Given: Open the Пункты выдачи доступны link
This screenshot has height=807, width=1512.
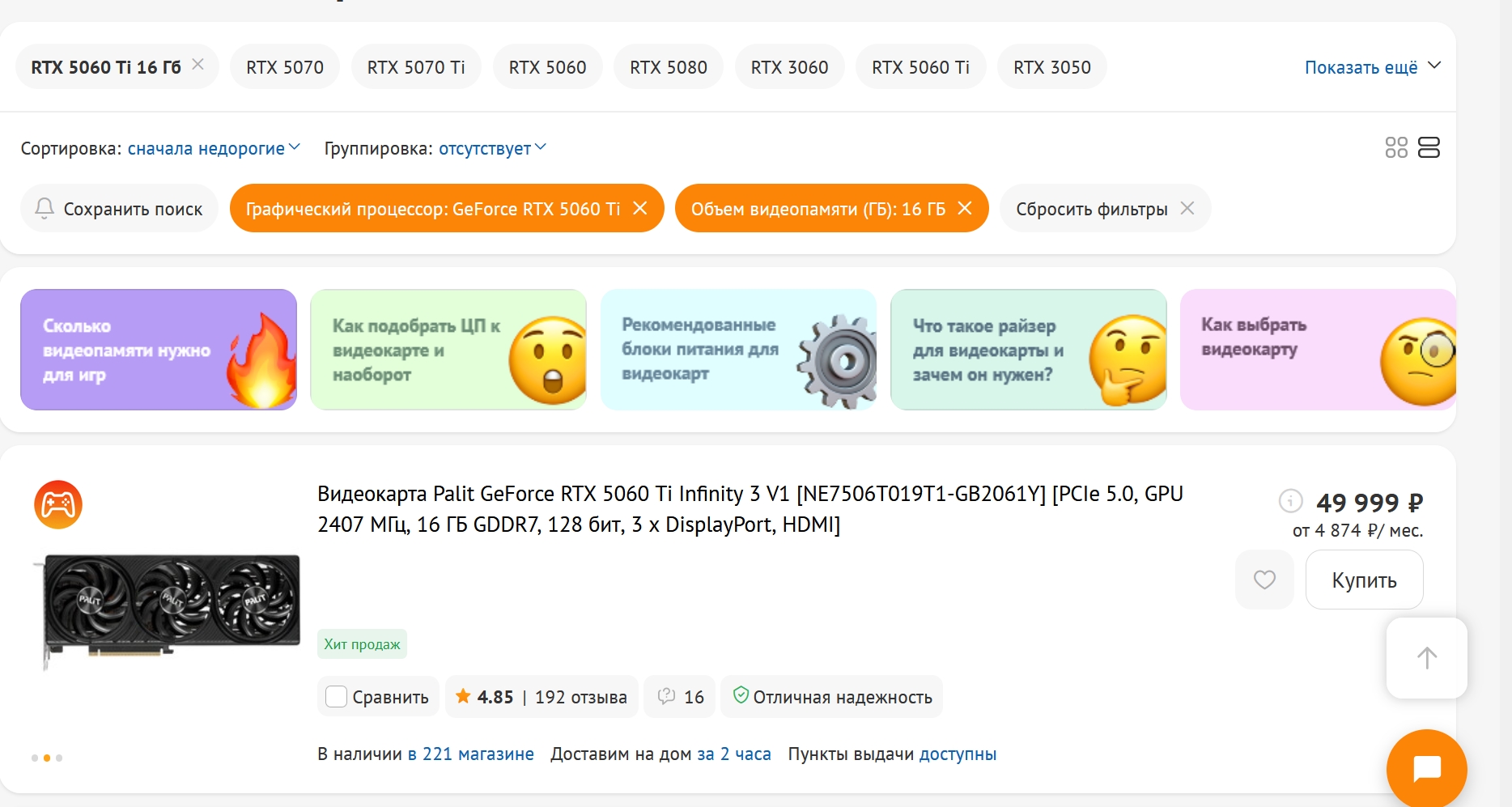Looking at the screenshot, I should tap(958, 754).
